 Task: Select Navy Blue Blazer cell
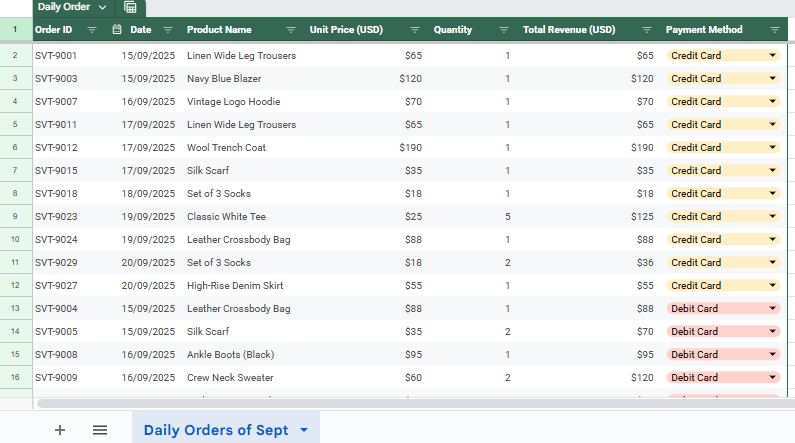(224, 79)
